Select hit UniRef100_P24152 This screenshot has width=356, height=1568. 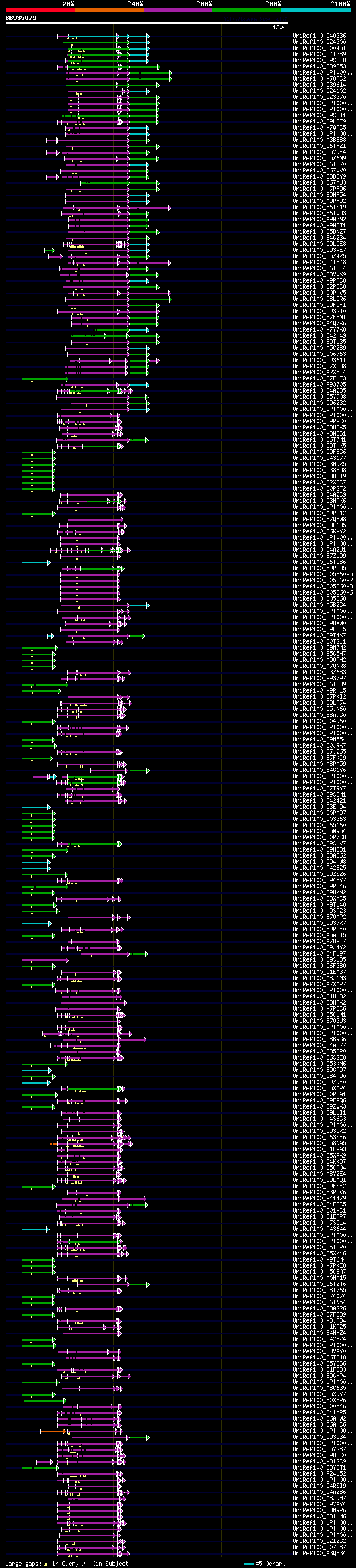pos(319,1473)
